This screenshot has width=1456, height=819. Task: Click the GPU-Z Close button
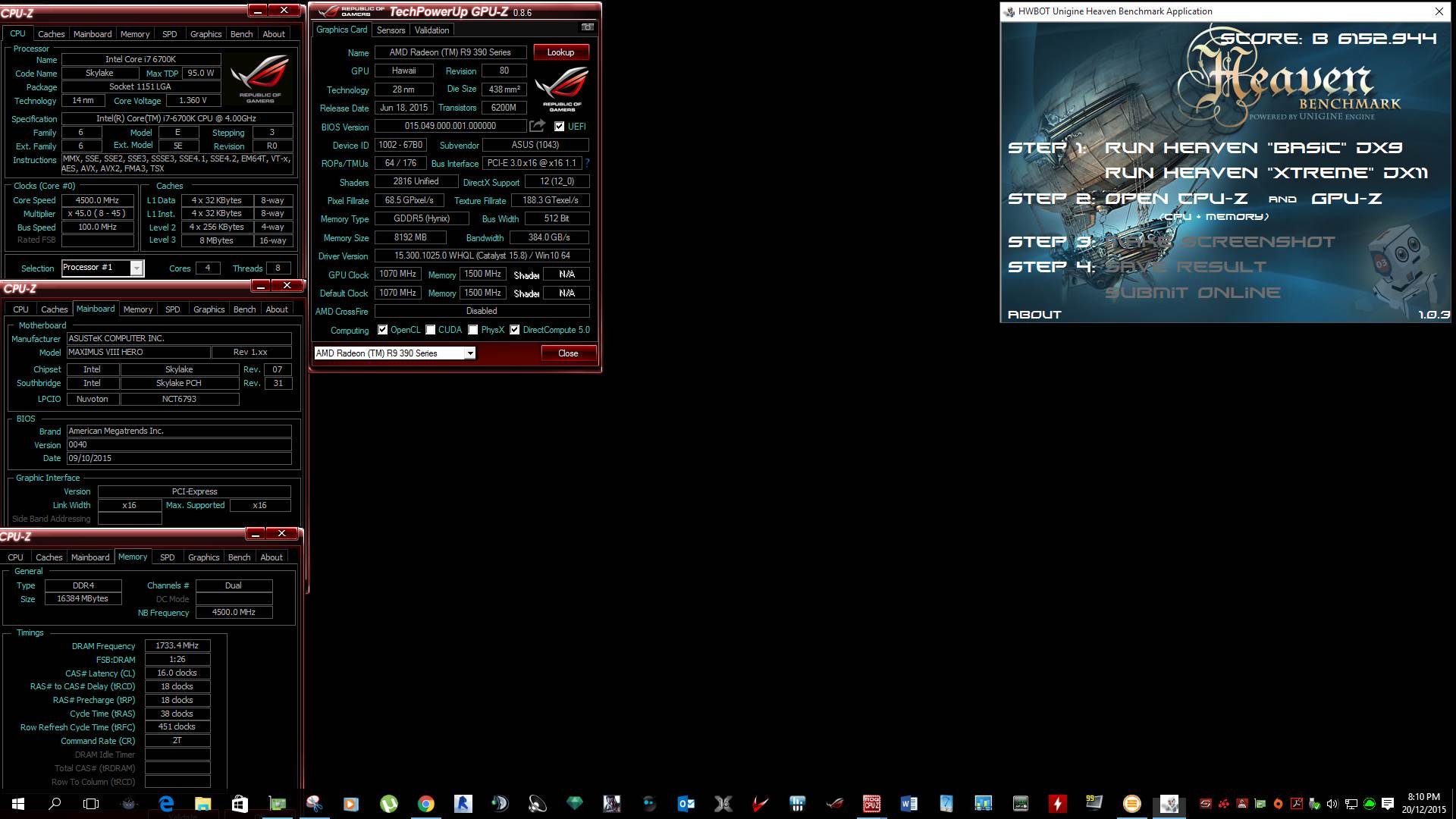tap(568, 353)
